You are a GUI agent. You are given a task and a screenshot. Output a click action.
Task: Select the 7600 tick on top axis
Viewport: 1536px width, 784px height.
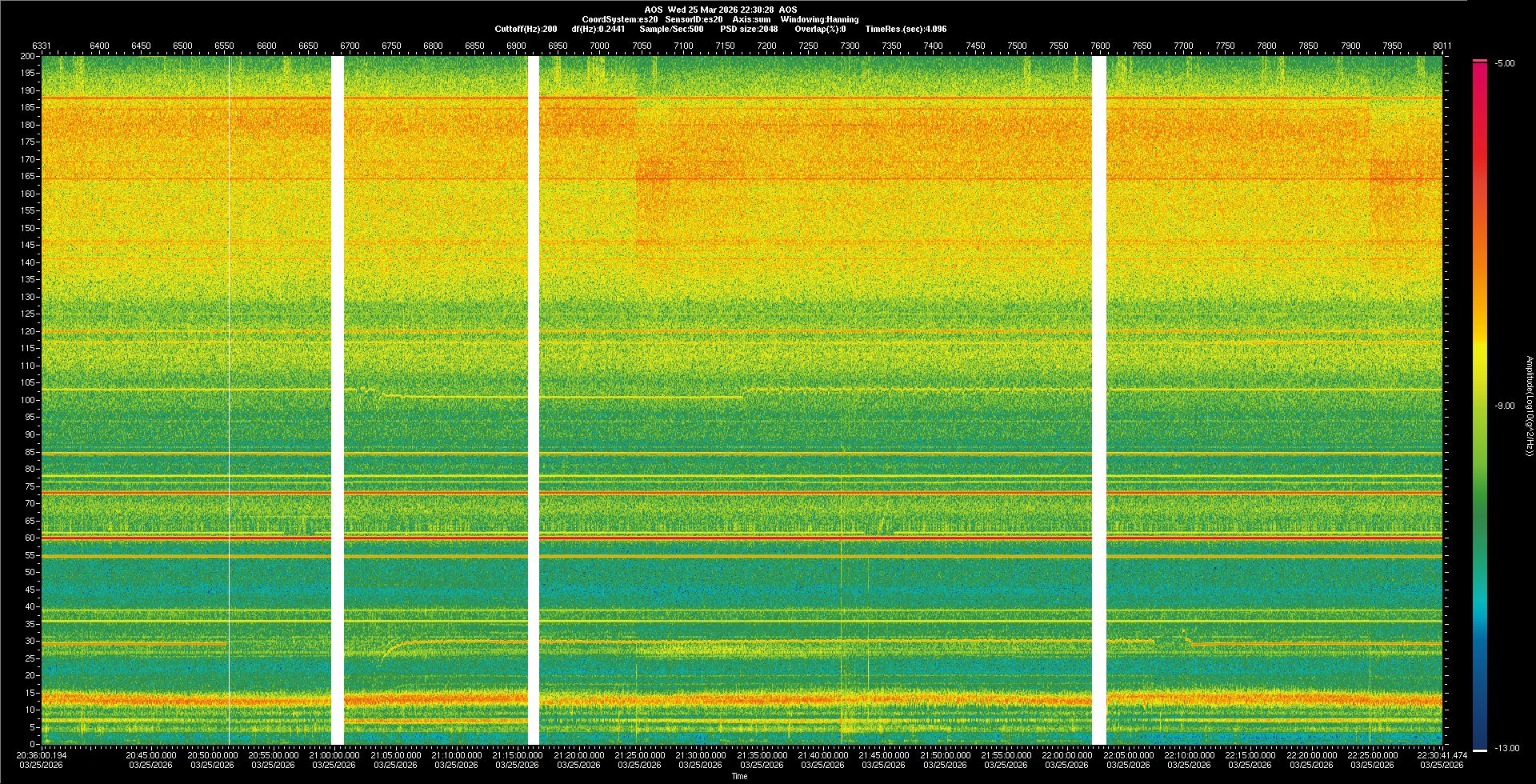1100,46
